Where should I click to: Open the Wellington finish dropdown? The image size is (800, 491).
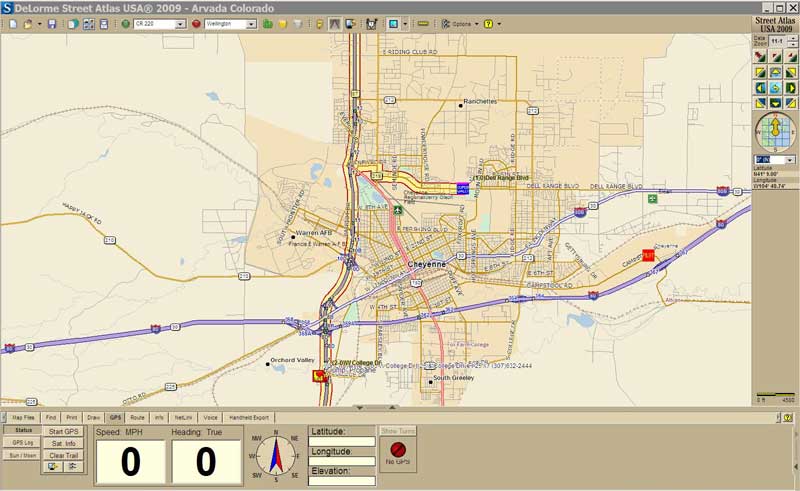251,23
